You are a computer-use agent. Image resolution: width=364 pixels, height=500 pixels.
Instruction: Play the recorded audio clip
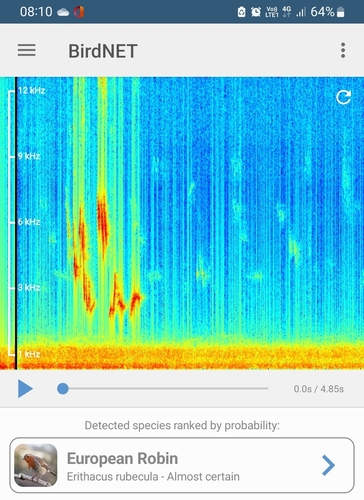(25, 389)
